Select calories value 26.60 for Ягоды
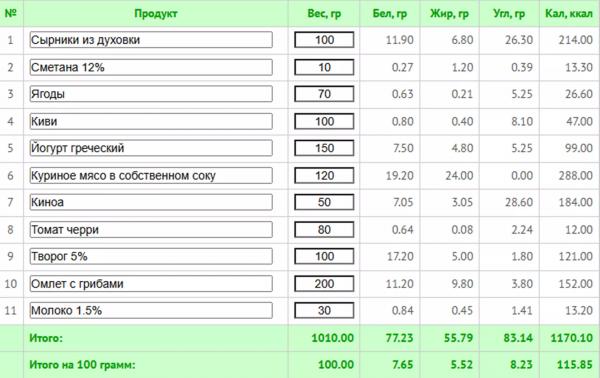Viewport: 600px width, 378px height. point(579,94)
